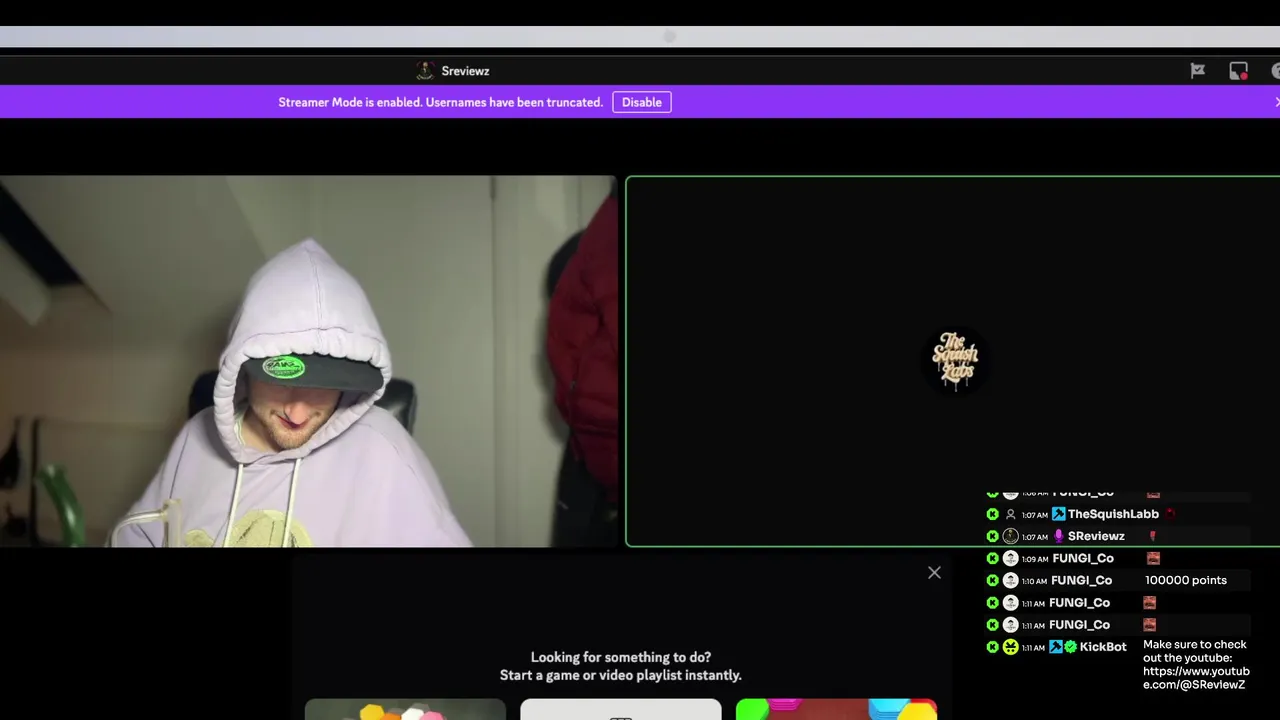
Task: Click the 'Sreviewz' channel title text
Action: pyautogui.click(x=465, y=71)
